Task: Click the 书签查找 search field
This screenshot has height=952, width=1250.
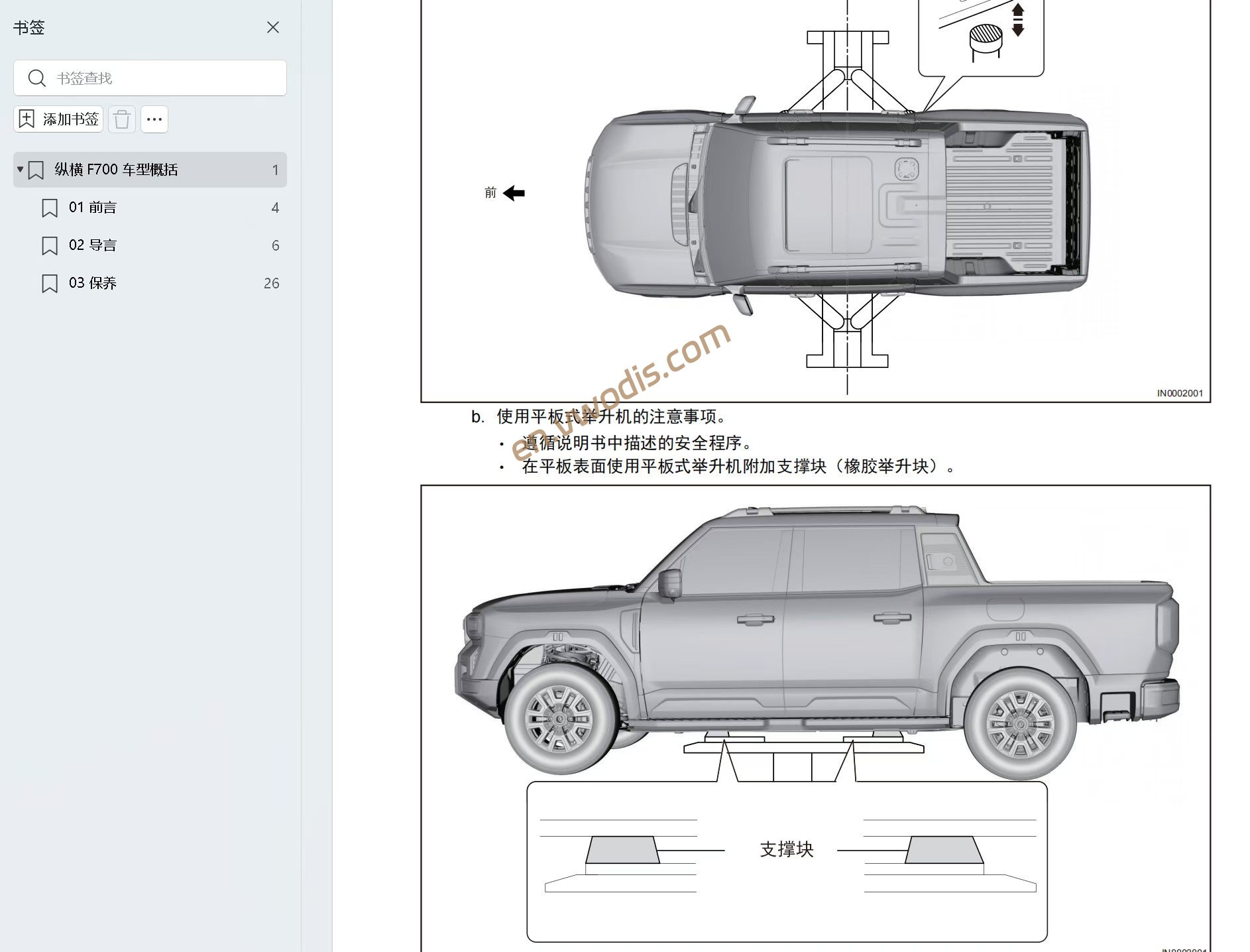Action: [150, 78]
